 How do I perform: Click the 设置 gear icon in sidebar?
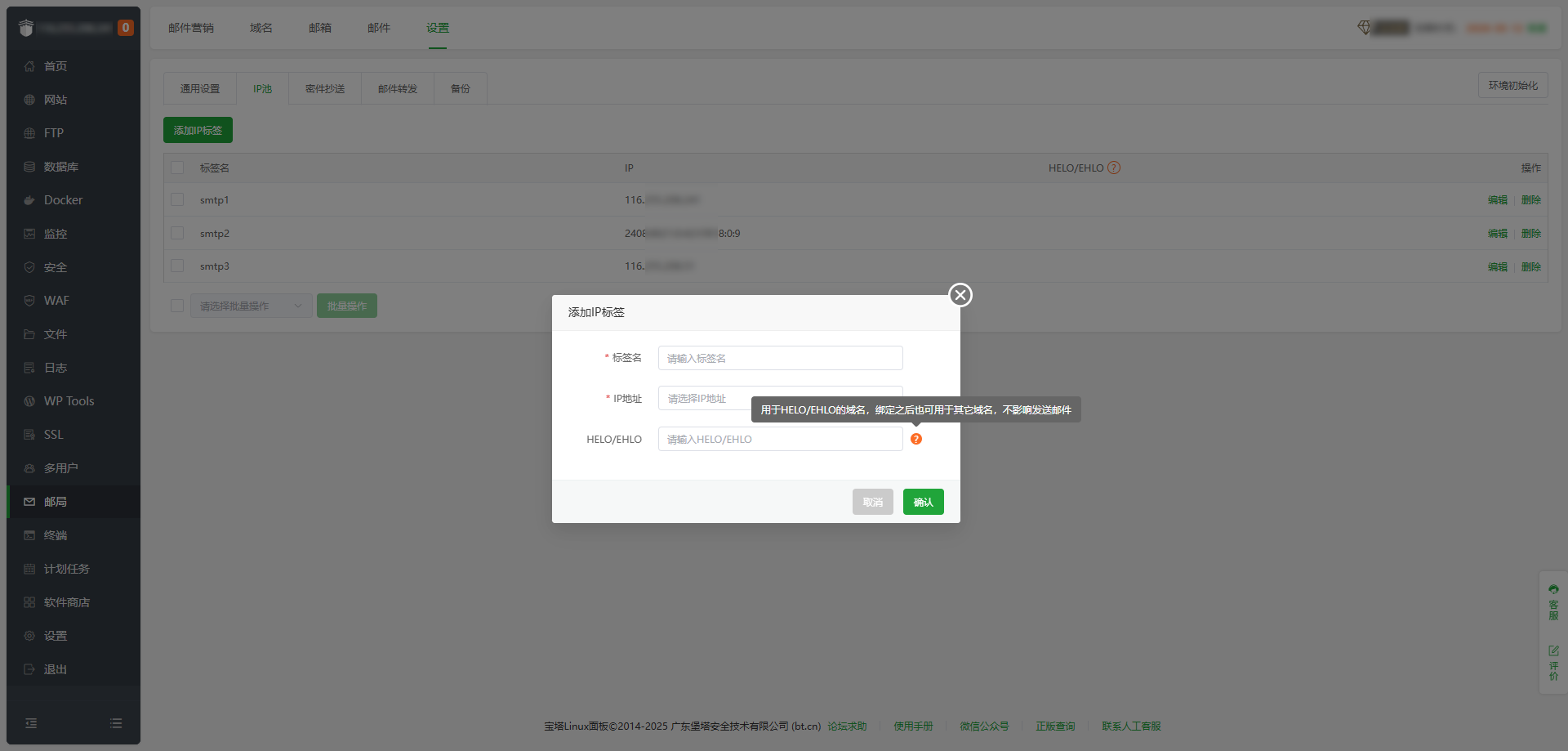[29, 636]
